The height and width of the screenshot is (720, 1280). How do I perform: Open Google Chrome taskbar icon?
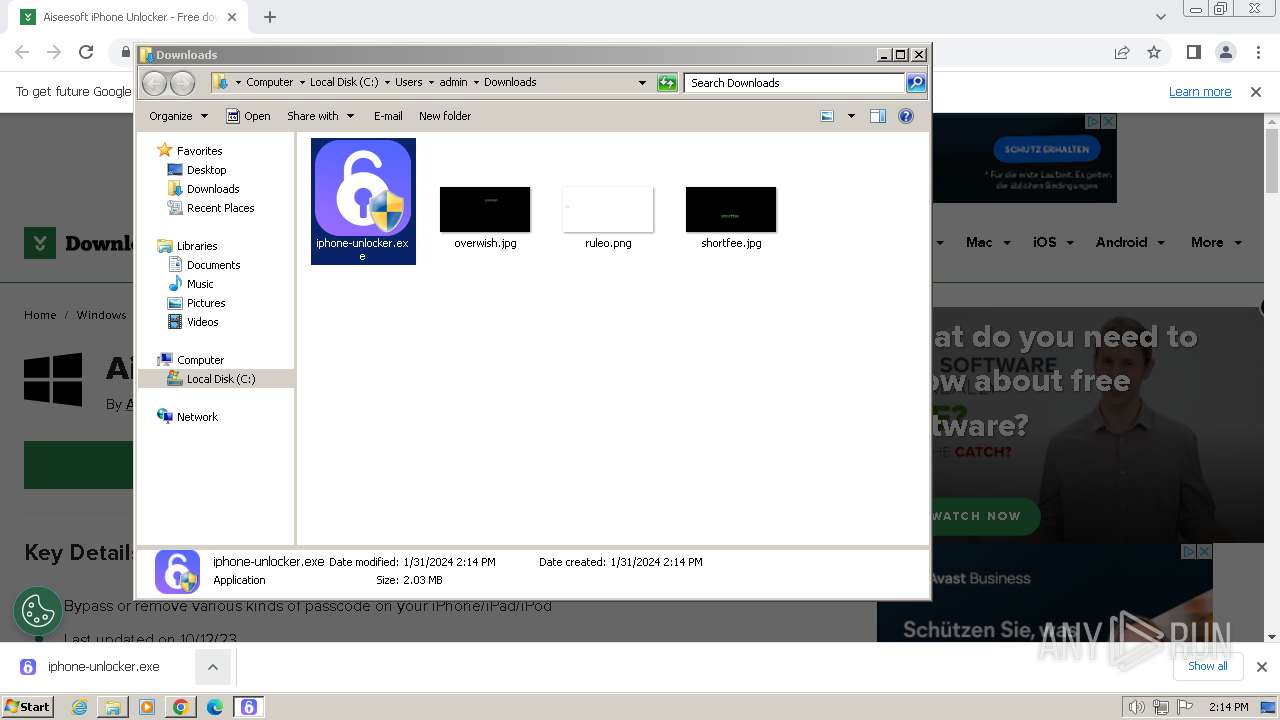tap(181, 707)
